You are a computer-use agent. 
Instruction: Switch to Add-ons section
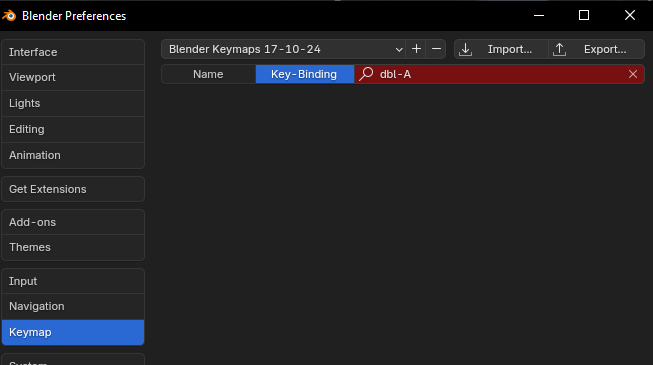73,222
